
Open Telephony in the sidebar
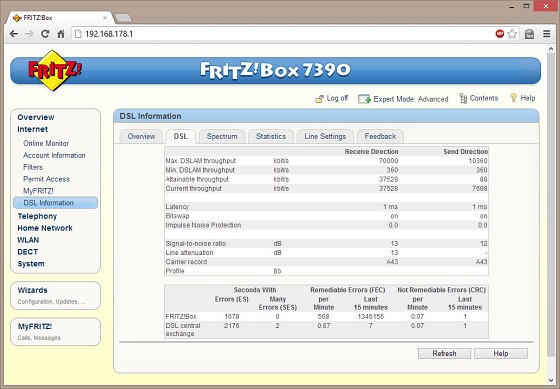click(x=37, y=216)
